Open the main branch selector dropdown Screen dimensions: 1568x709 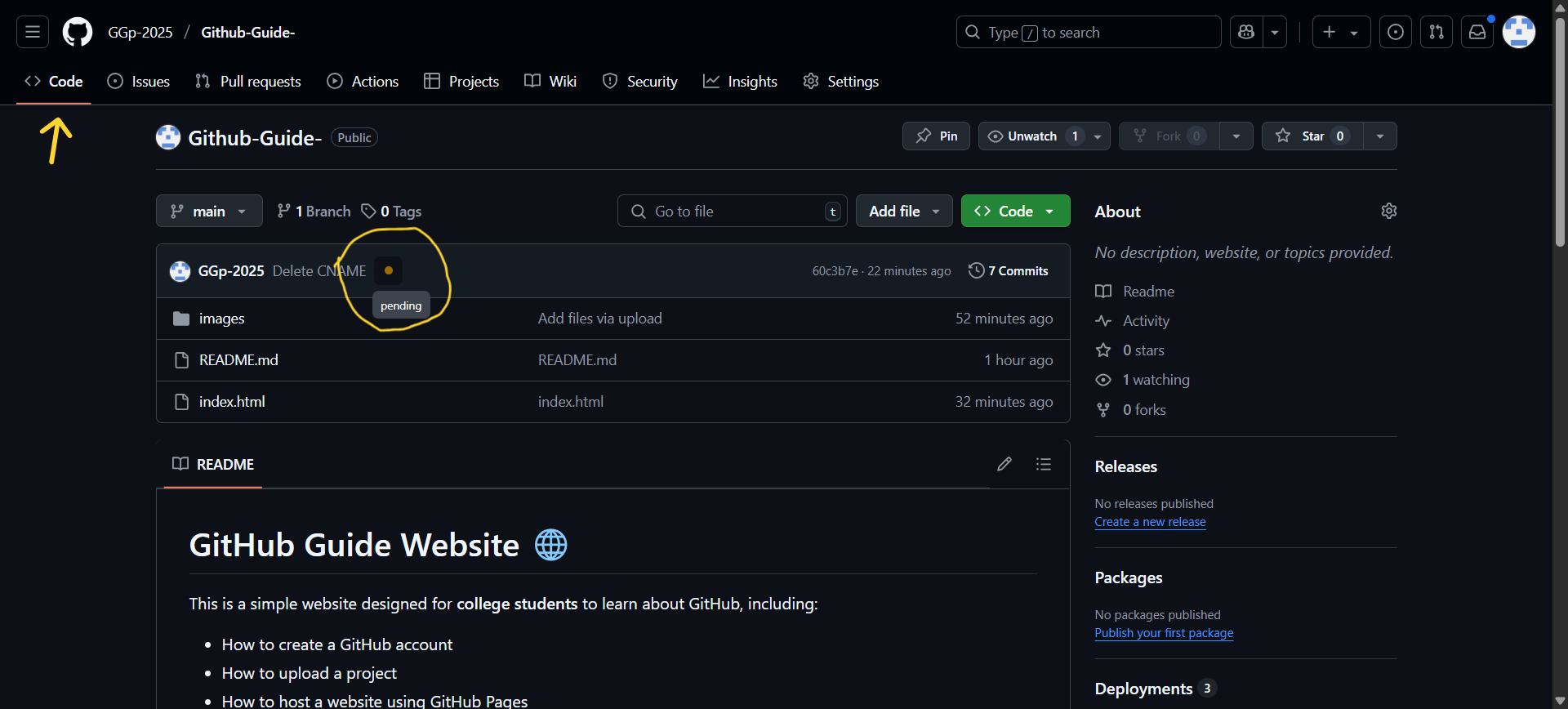(x=209, y=211)
